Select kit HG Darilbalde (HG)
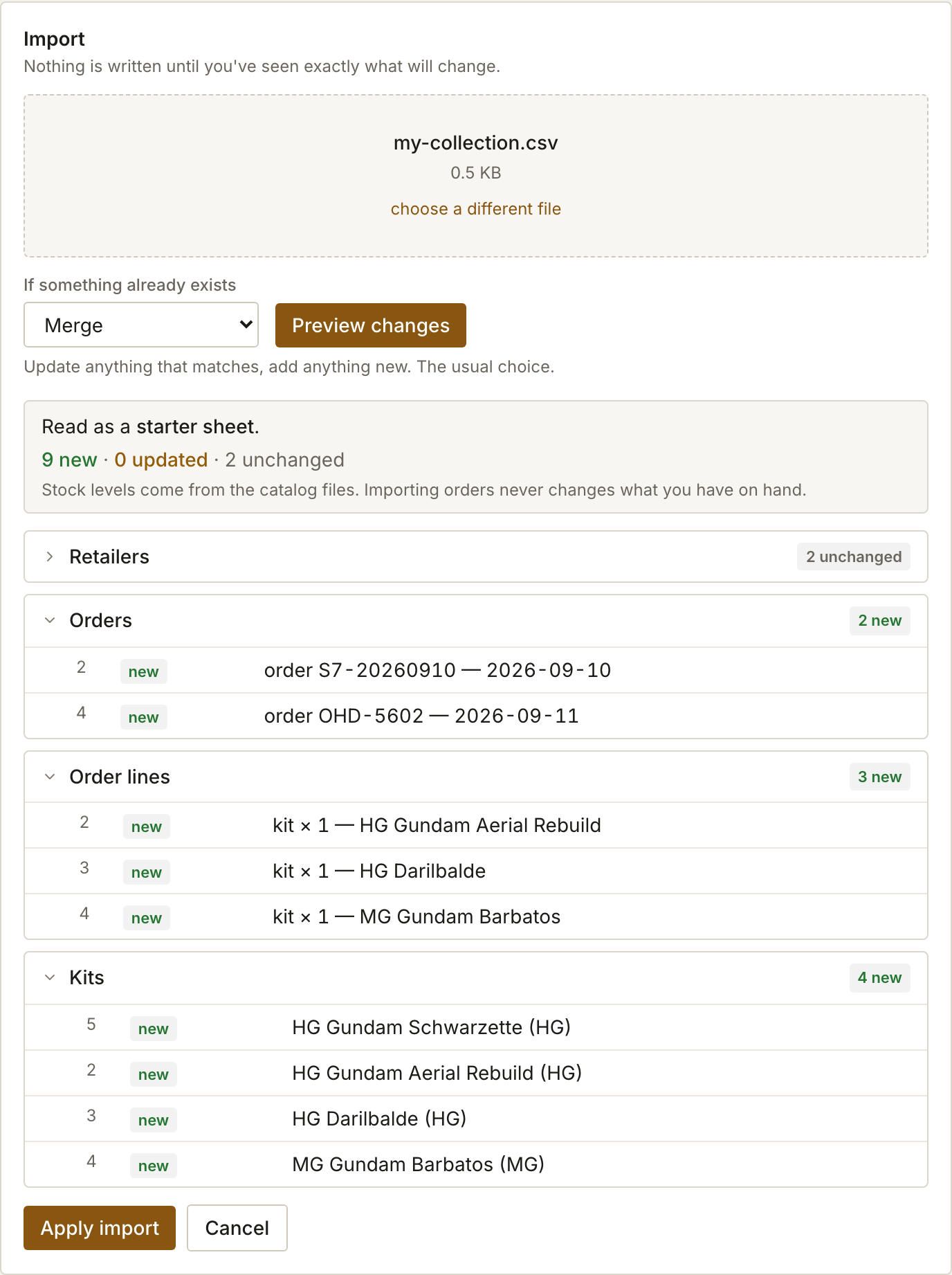 click(476, 1119)
